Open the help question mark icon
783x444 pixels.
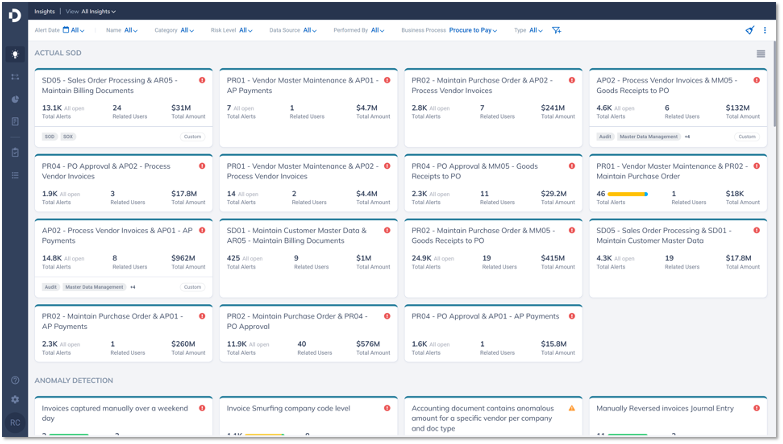pos(15,381)
